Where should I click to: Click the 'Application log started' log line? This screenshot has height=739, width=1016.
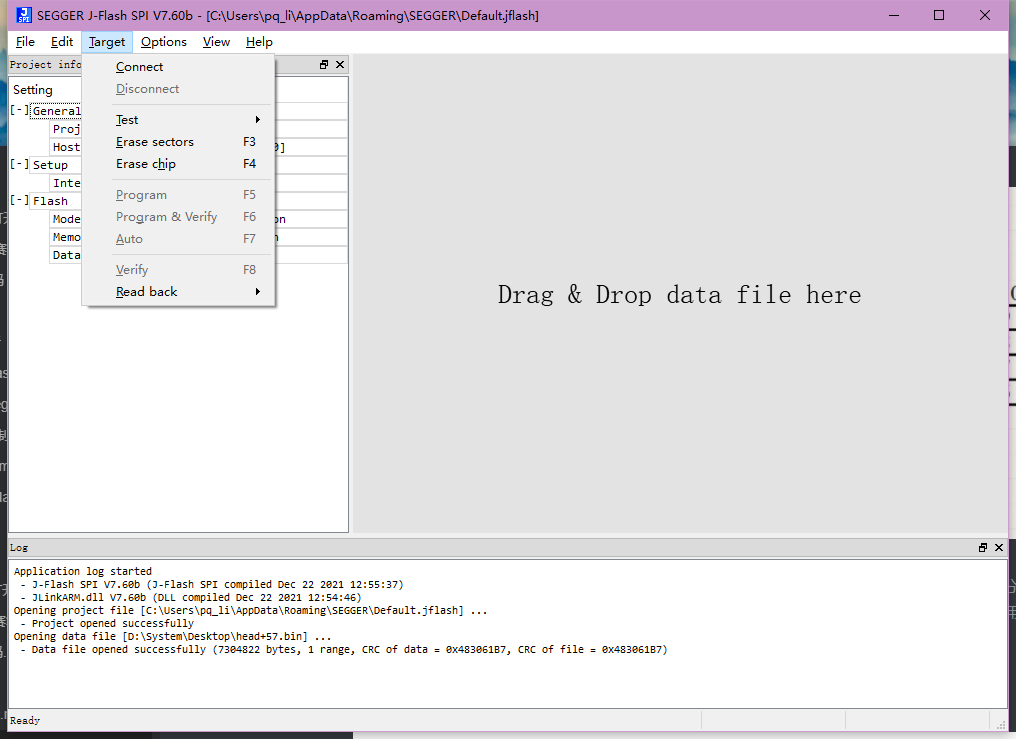pos(83,571)
